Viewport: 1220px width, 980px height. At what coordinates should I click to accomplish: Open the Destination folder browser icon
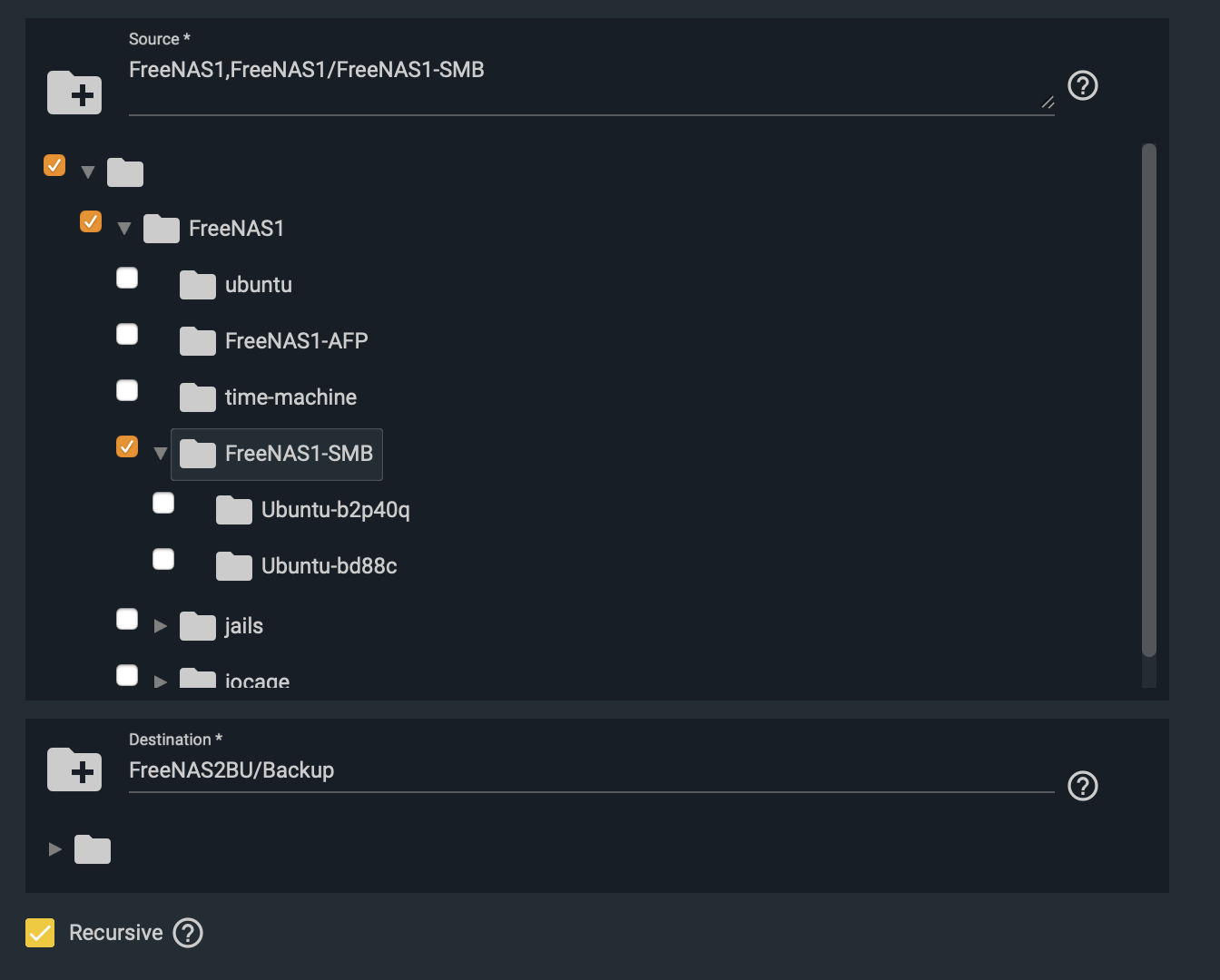click(74, 769)
